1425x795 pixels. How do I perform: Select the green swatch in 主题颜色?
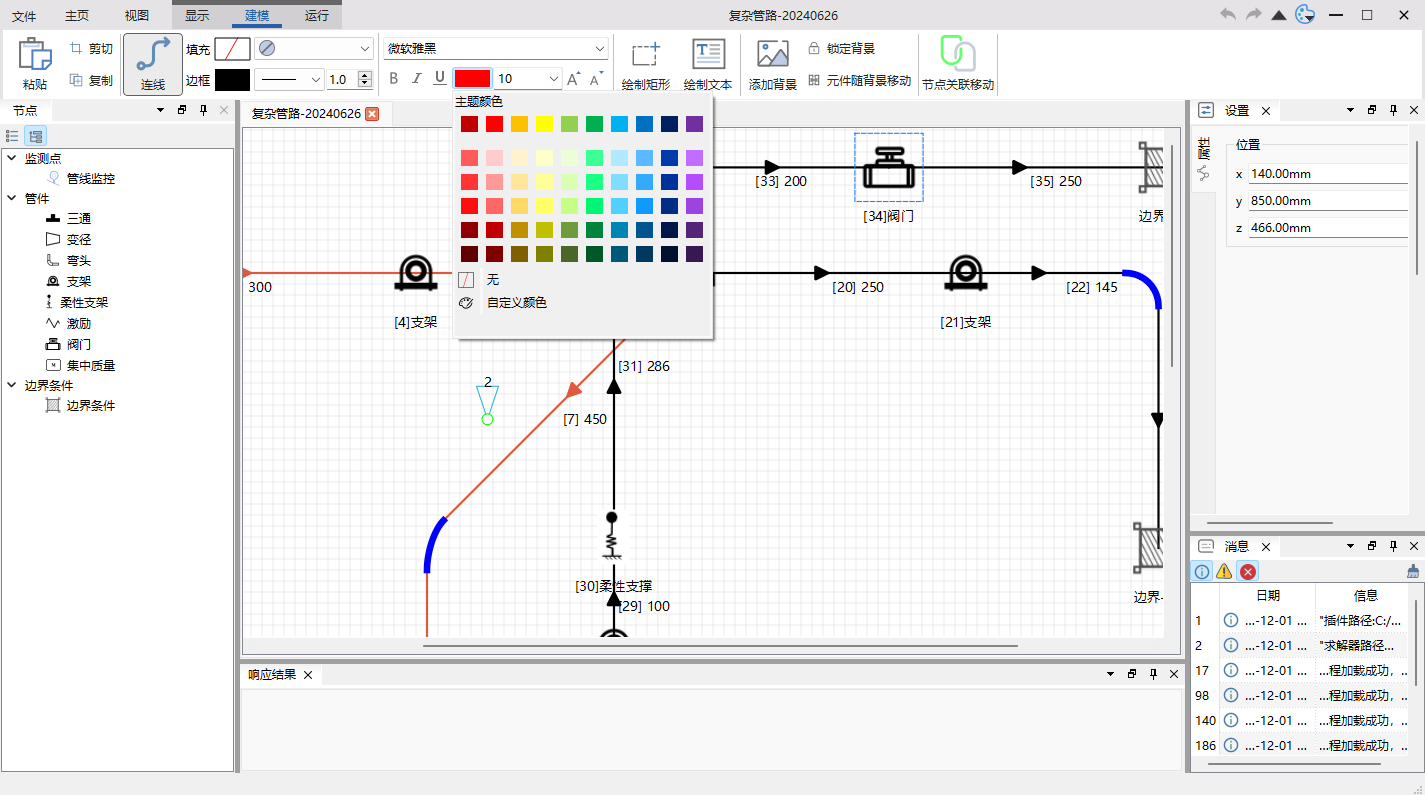[594, 123]
